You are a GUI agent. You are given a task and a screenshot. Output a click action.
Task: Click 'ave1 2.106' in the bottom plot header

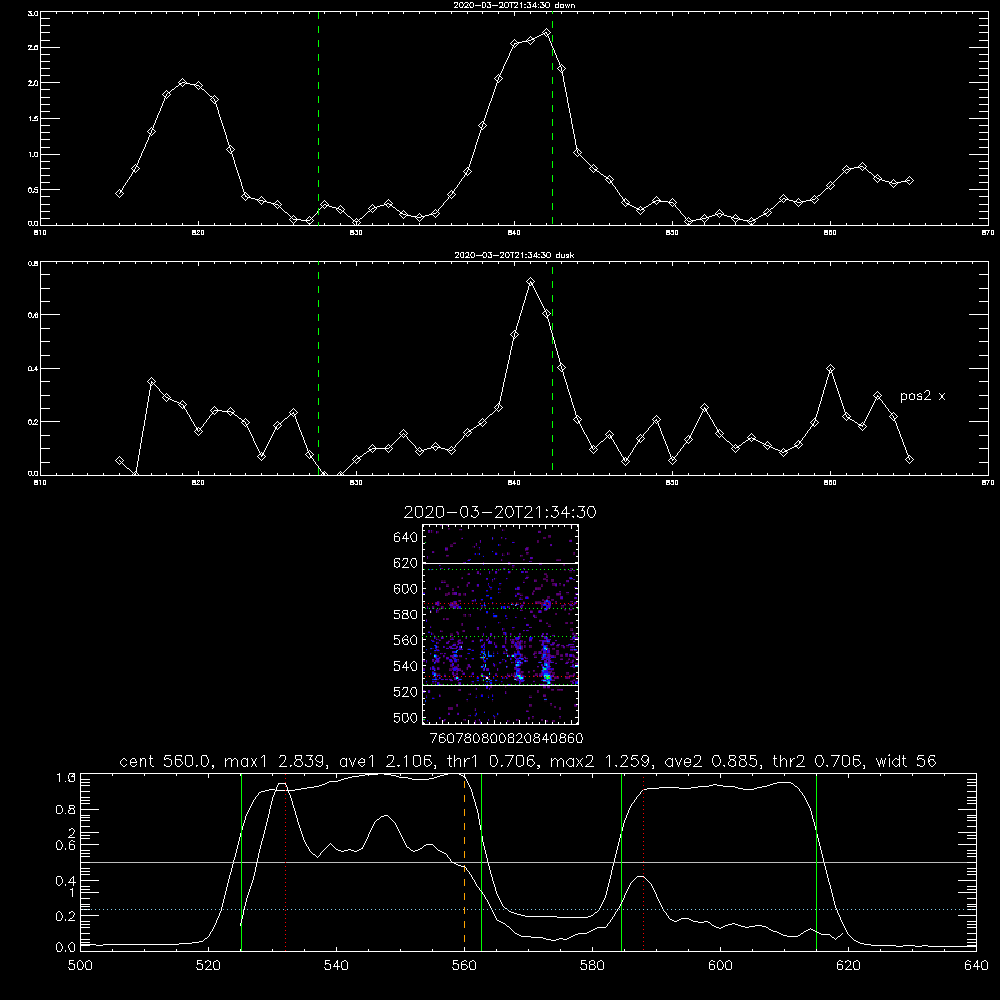pyautogui.click(x=388, y=761)
